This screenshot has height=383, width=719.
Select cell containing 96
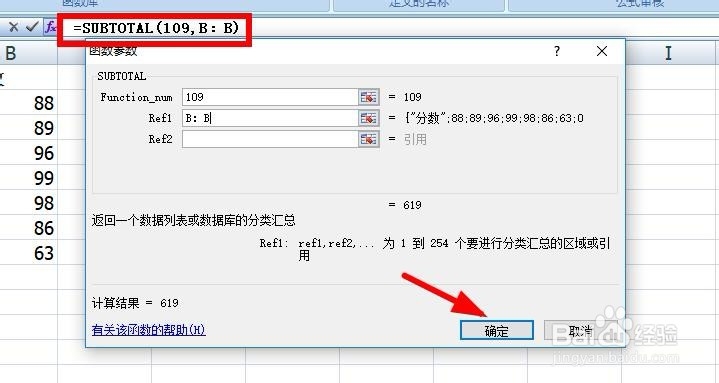point(28,153)
